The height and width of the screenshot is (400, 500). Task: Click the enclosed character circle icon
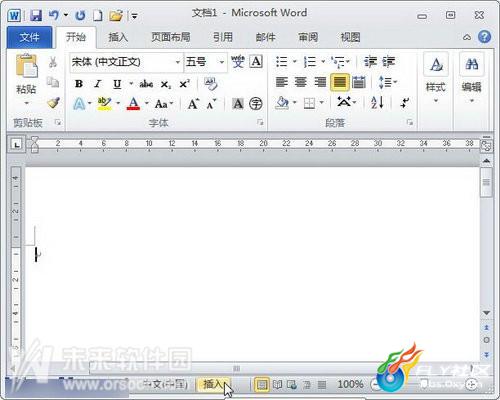tap(256, 104)
